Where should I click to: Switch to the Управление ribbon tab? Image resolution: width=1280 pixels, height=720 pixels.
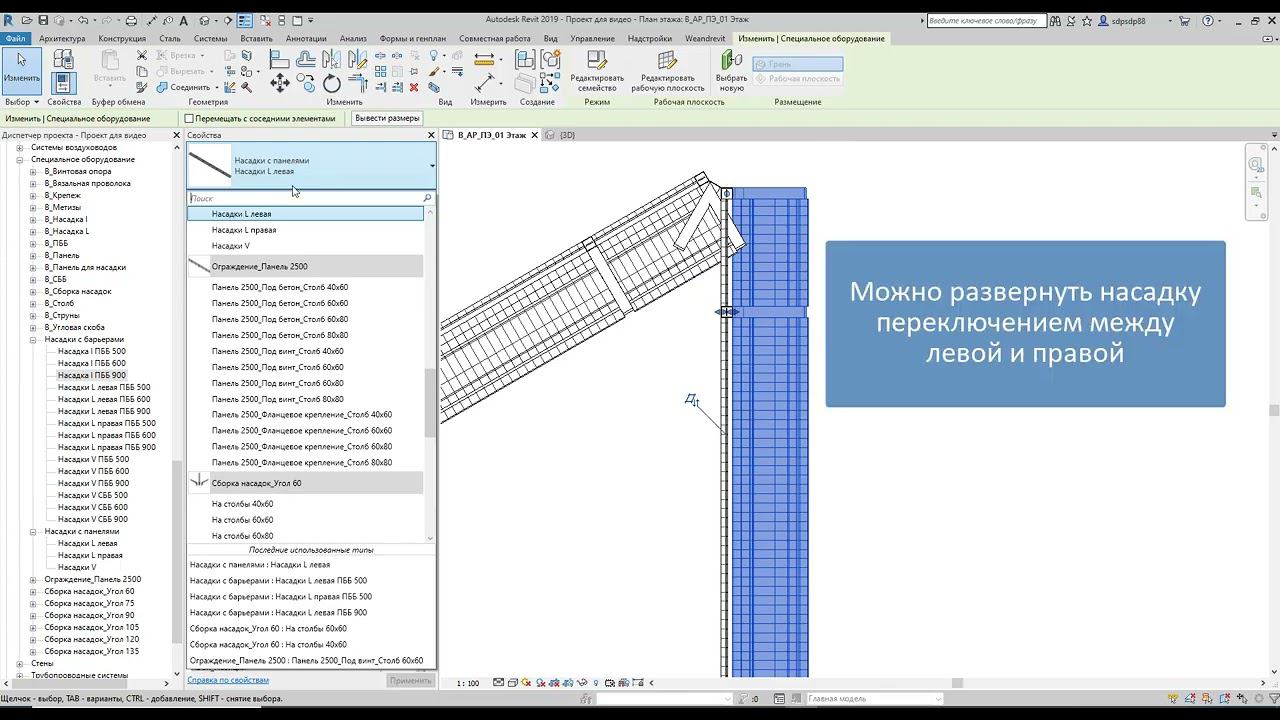(x=592, y=38)
